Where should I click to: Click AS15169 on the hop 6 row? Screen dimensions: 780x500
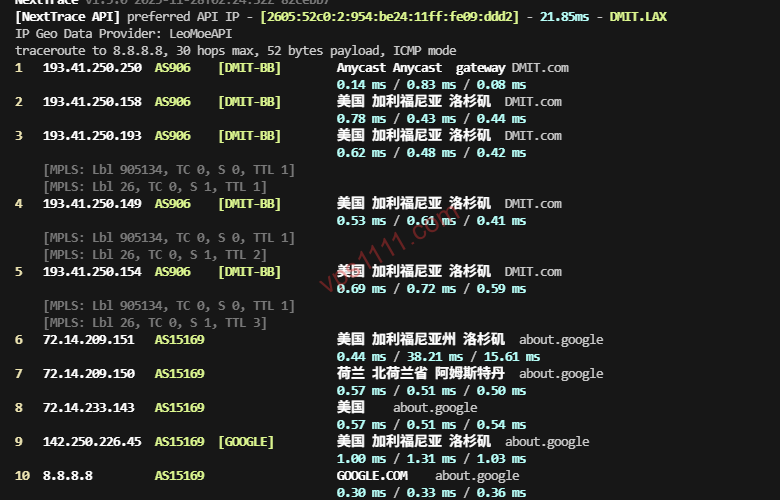pyautogui.click(x=180, y=340)
